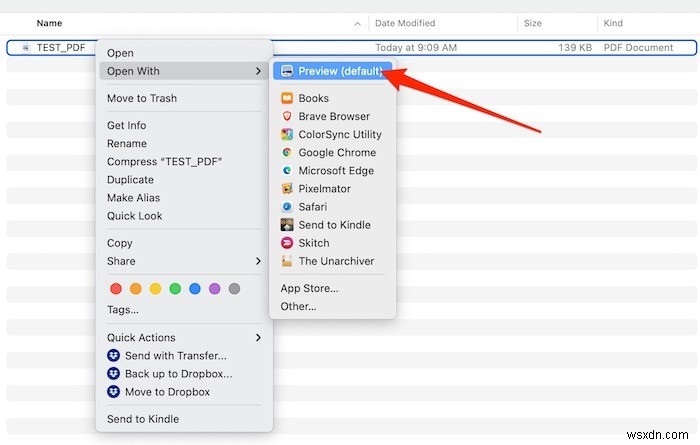Apply the red tag color
Viewport: 700px width, 445px height.
[116, 289]
